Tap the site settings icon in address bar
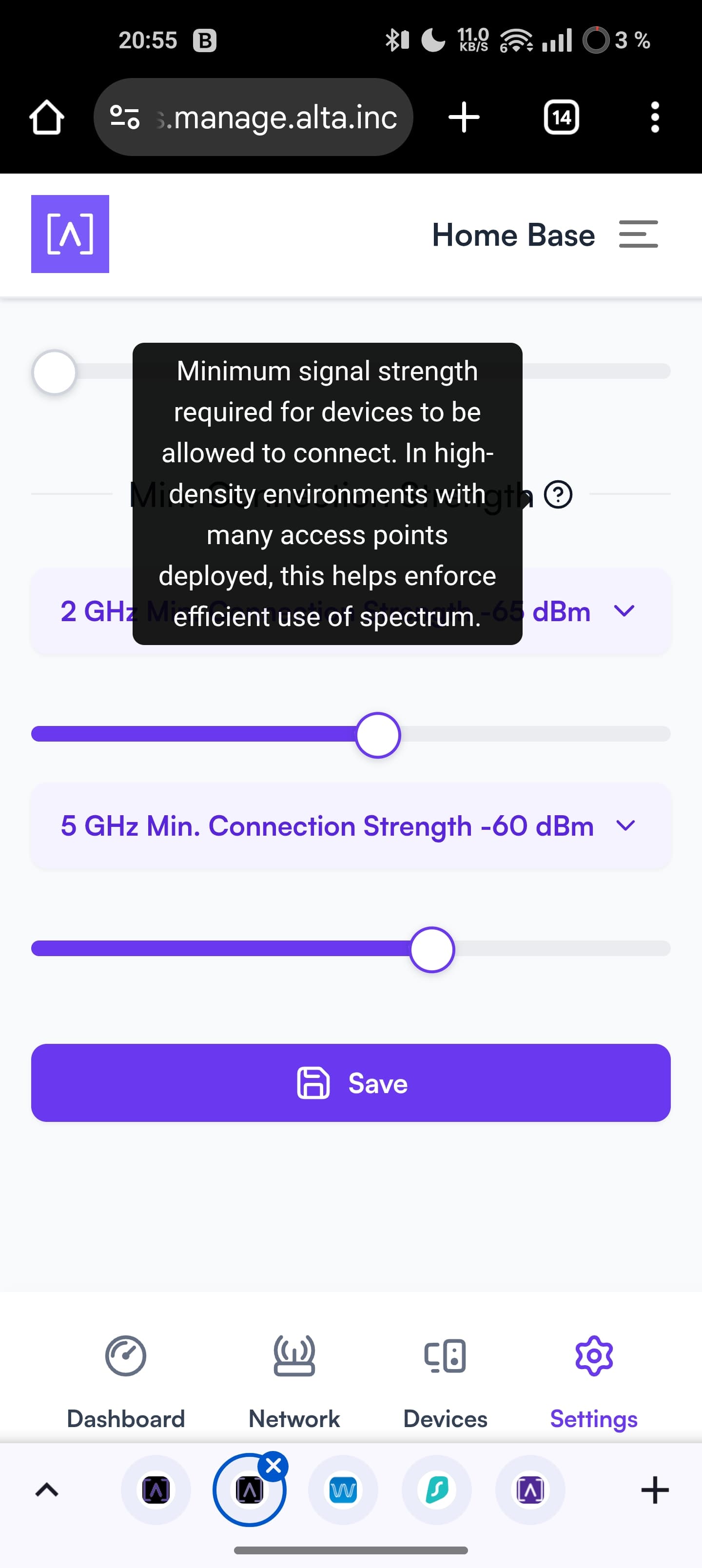 pos(125,117)
